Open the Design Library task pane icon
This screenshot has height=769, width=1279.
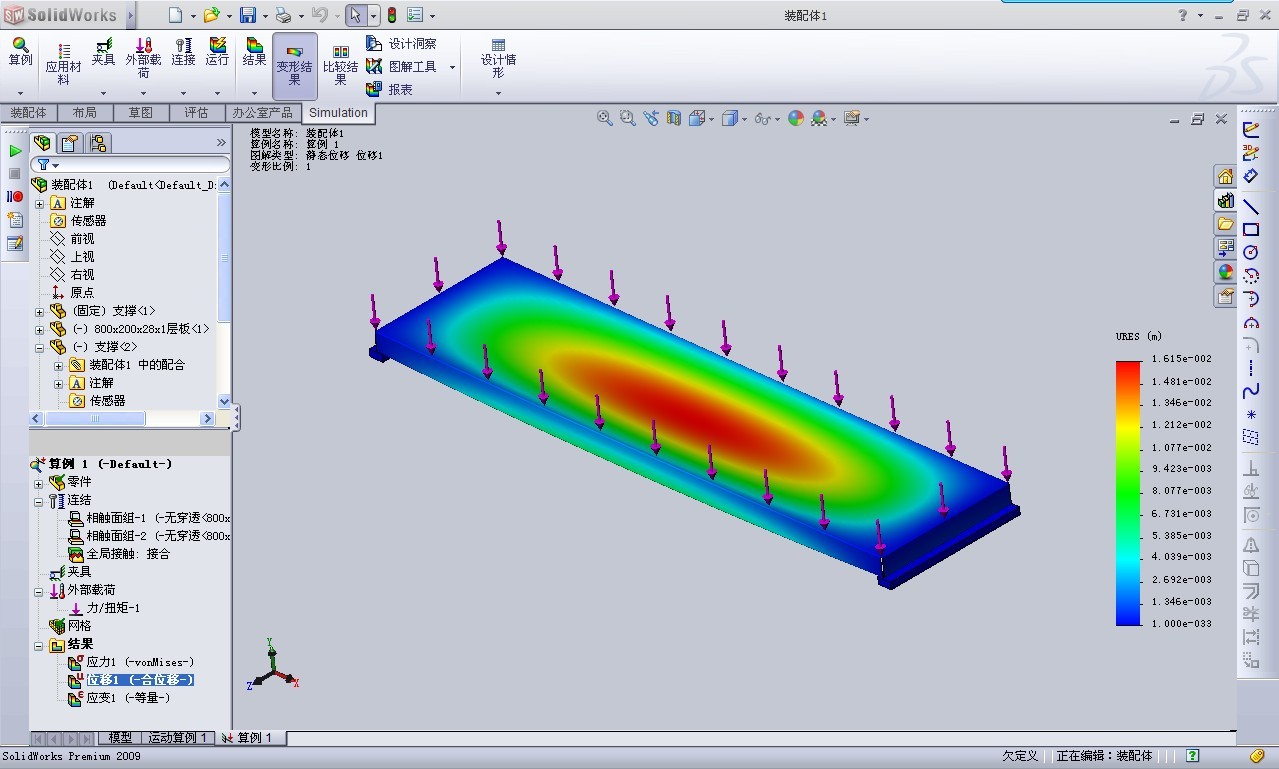click(x=1225, y=200)
